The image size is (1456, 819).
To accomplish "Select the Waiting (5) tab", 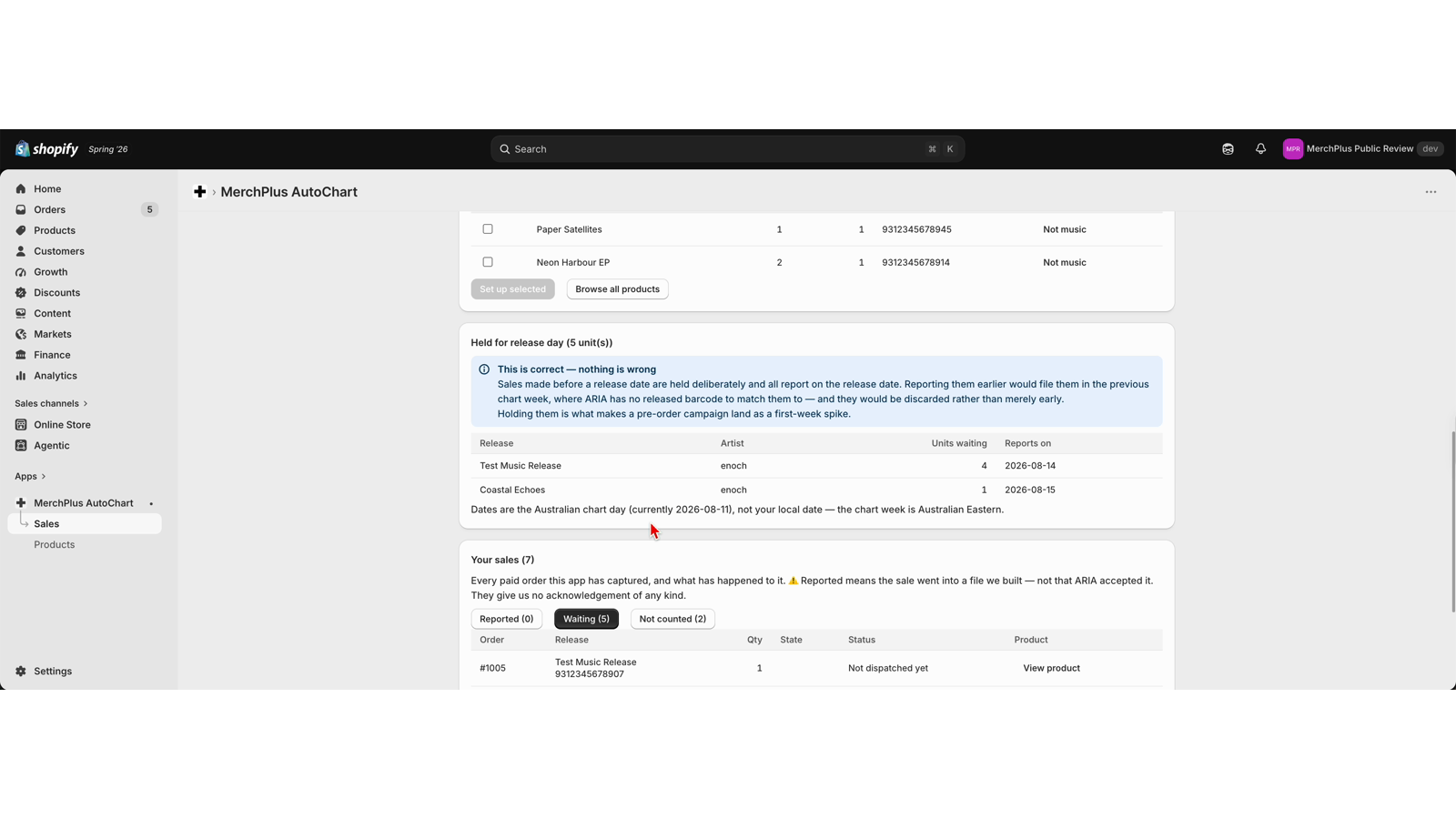I will 586,619.
